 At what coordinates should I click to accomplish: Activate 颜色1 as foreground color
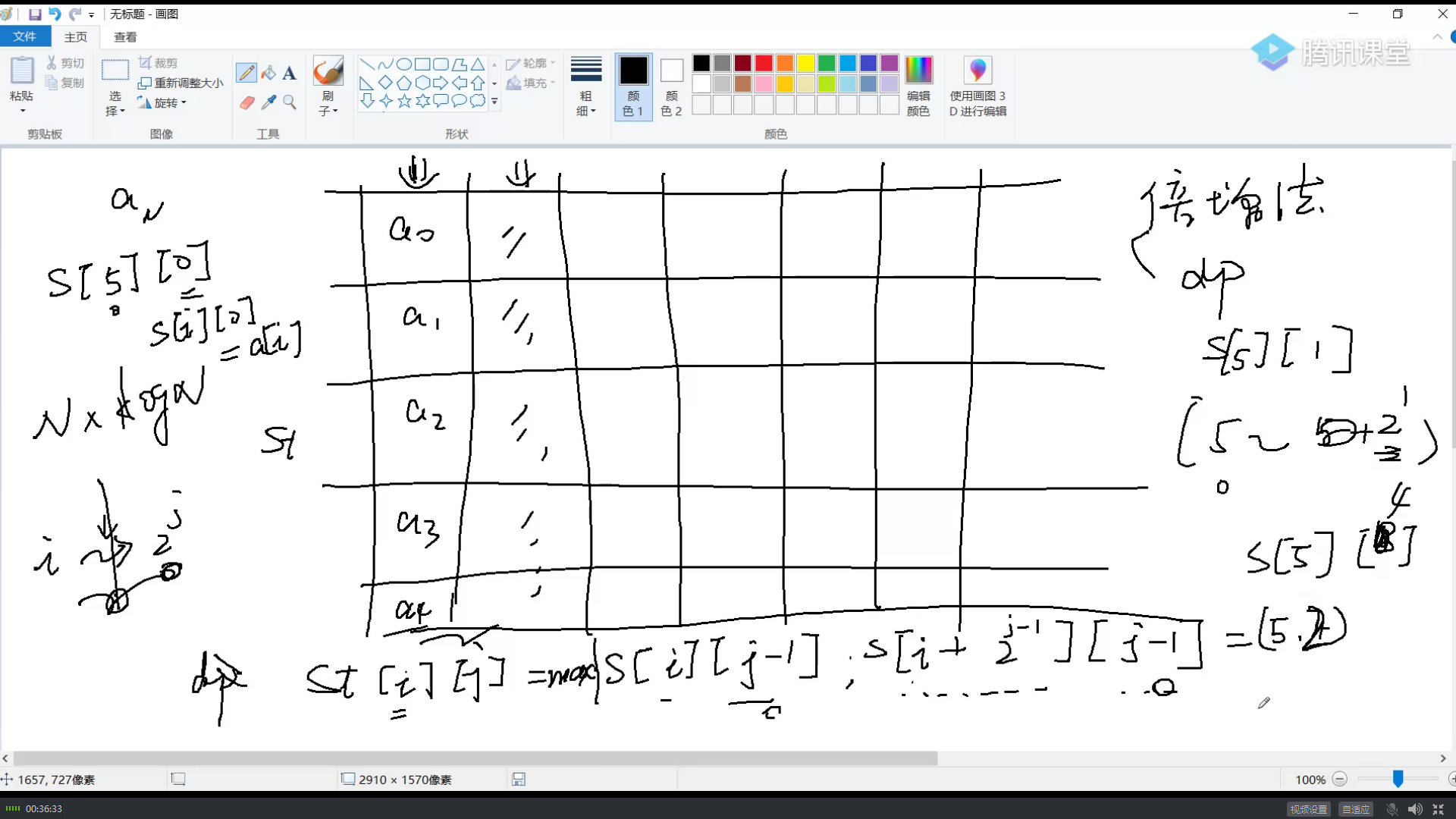633,85
